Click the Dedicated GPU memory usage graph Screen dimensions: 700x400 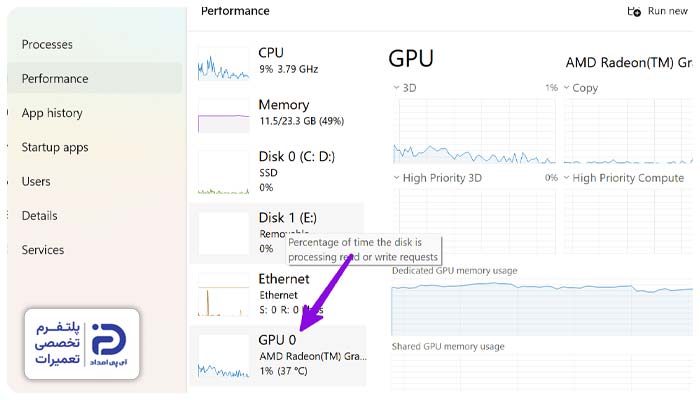[x=542, y=308]
